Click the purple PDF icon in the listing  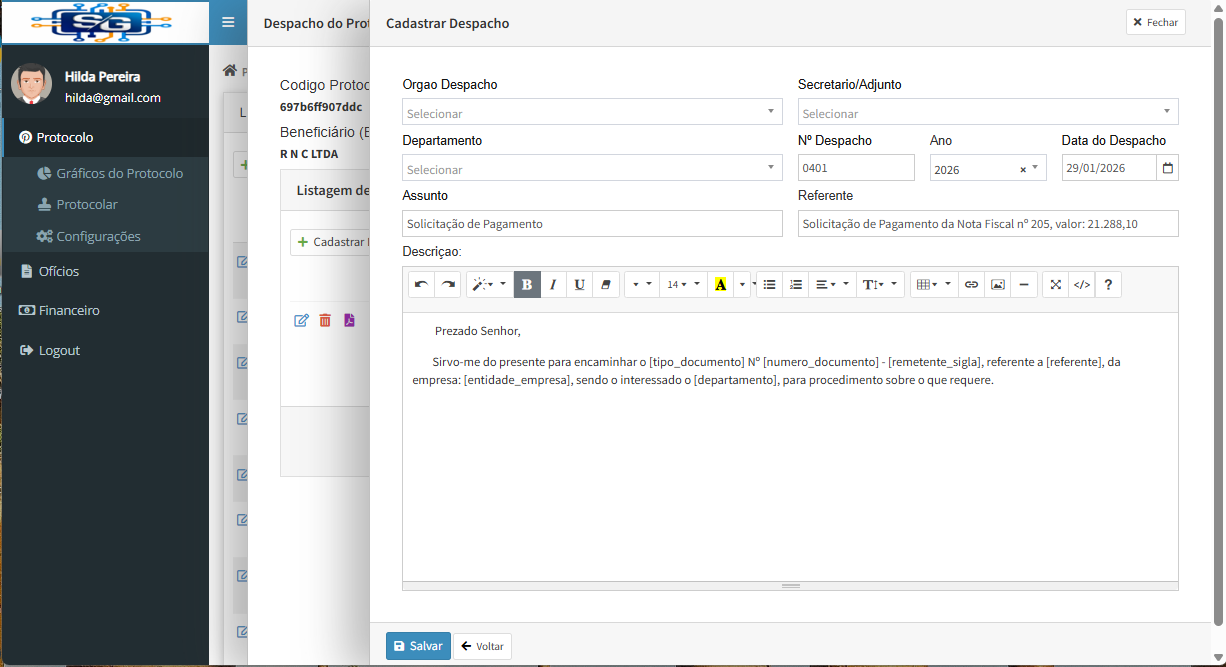[x=349, y=320]
